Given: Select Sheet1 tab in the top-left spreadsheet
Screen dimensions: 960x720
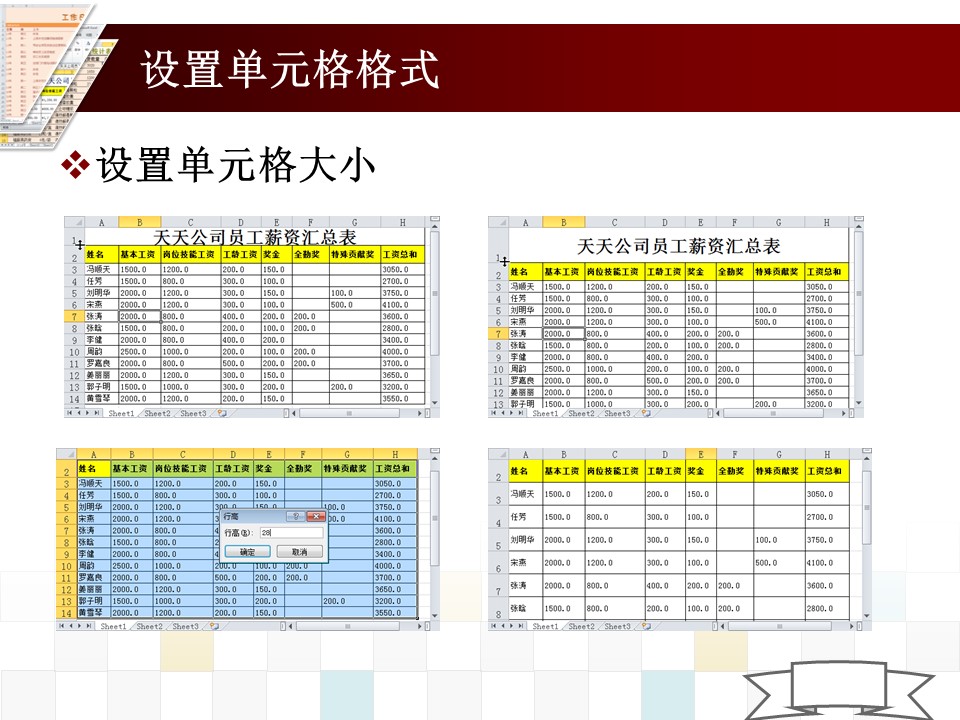Looking at the screenshot, I should coord(121,413).
